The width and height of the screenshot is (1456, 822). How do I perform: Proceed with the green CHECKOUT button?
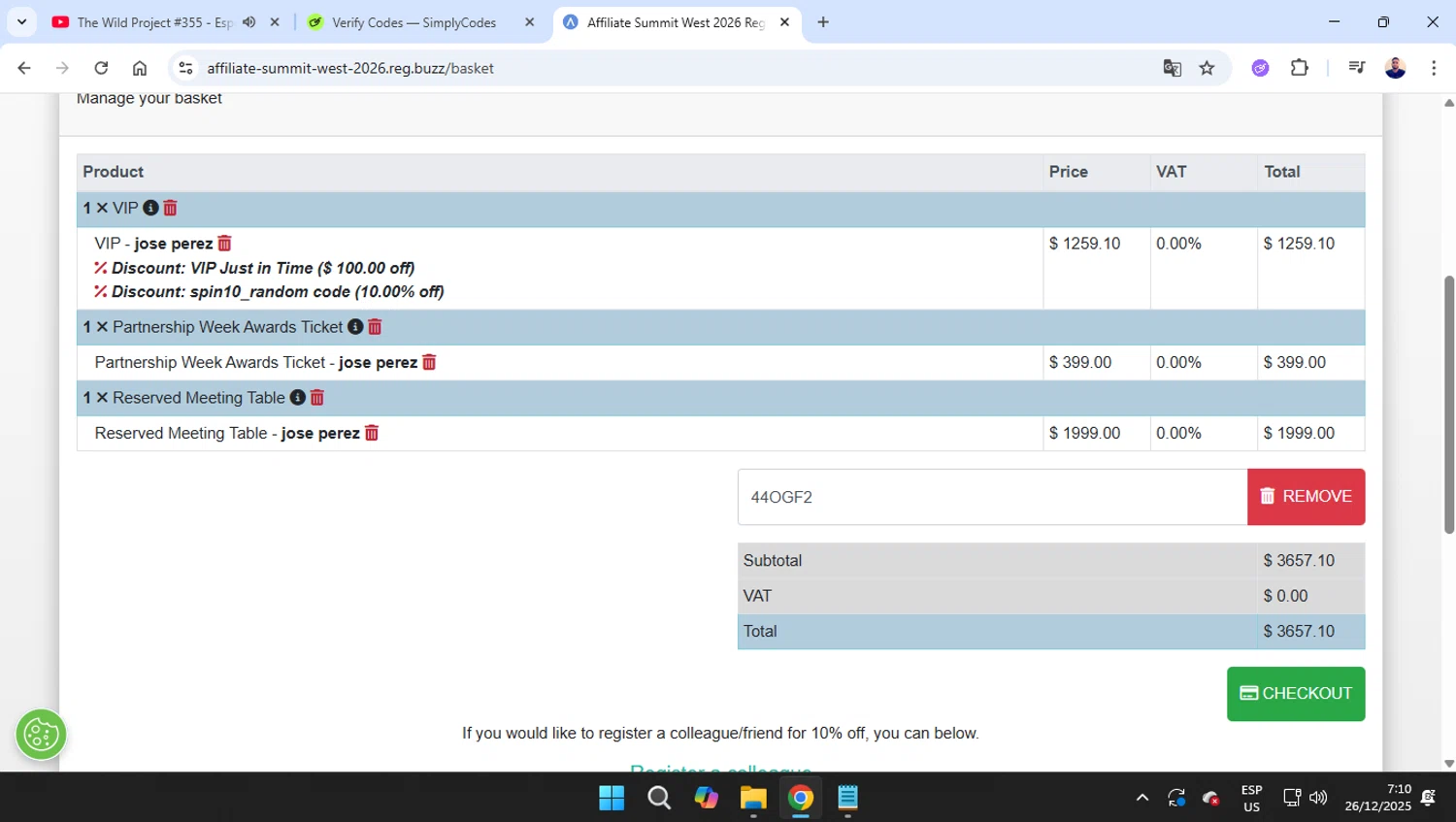point(1296,694)
